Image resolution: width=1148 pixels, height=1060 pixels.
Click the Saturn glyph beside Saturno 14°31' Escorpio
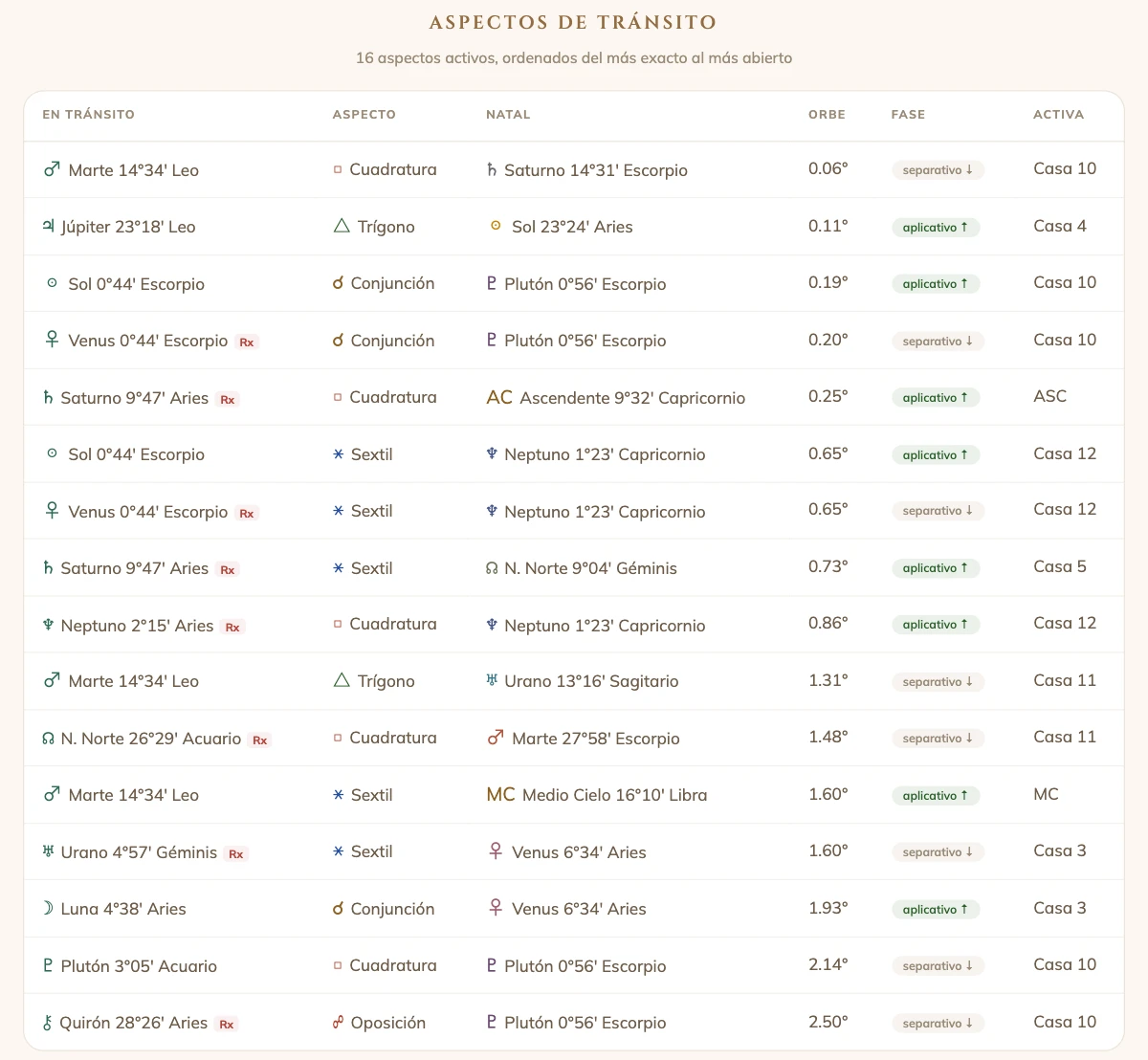492,169
